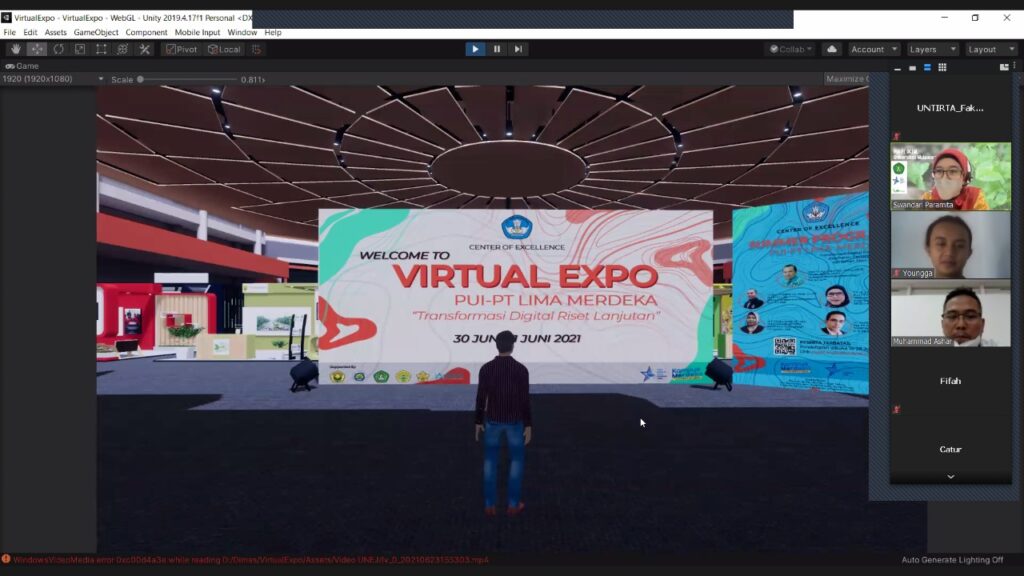The image size is (1024, 576).
Task: Select the Move tool
Action: [37, 49]
